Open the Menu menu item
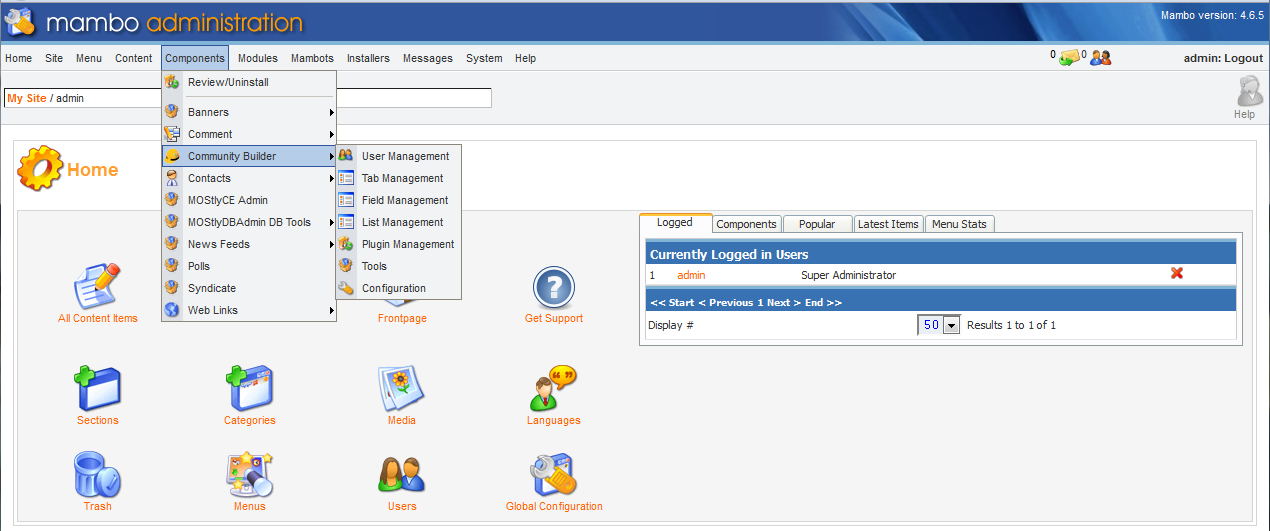This screenshot has height=531, width=1270. pos(89,58)
